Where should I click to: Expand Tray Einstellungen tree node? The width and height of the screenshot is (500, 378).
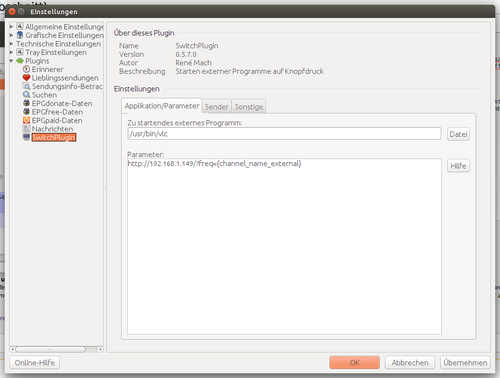tap(11, 52)
